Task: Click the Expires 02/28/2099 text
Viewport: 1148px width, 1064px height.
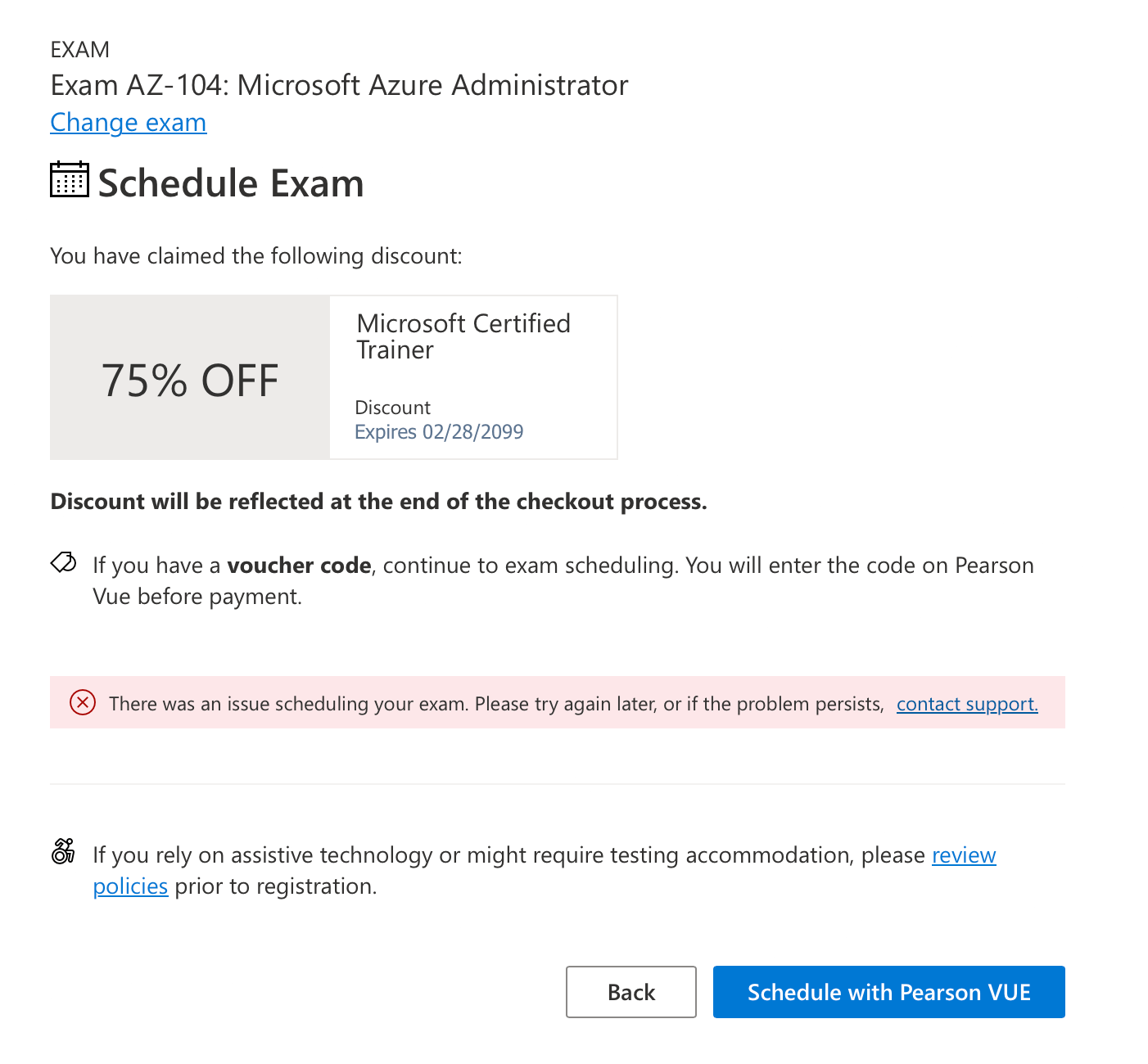Action: click(x=439, y=431)
